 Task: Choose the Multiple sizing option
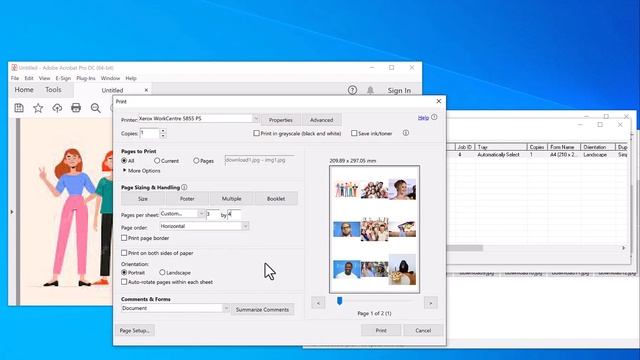(231, 199)
